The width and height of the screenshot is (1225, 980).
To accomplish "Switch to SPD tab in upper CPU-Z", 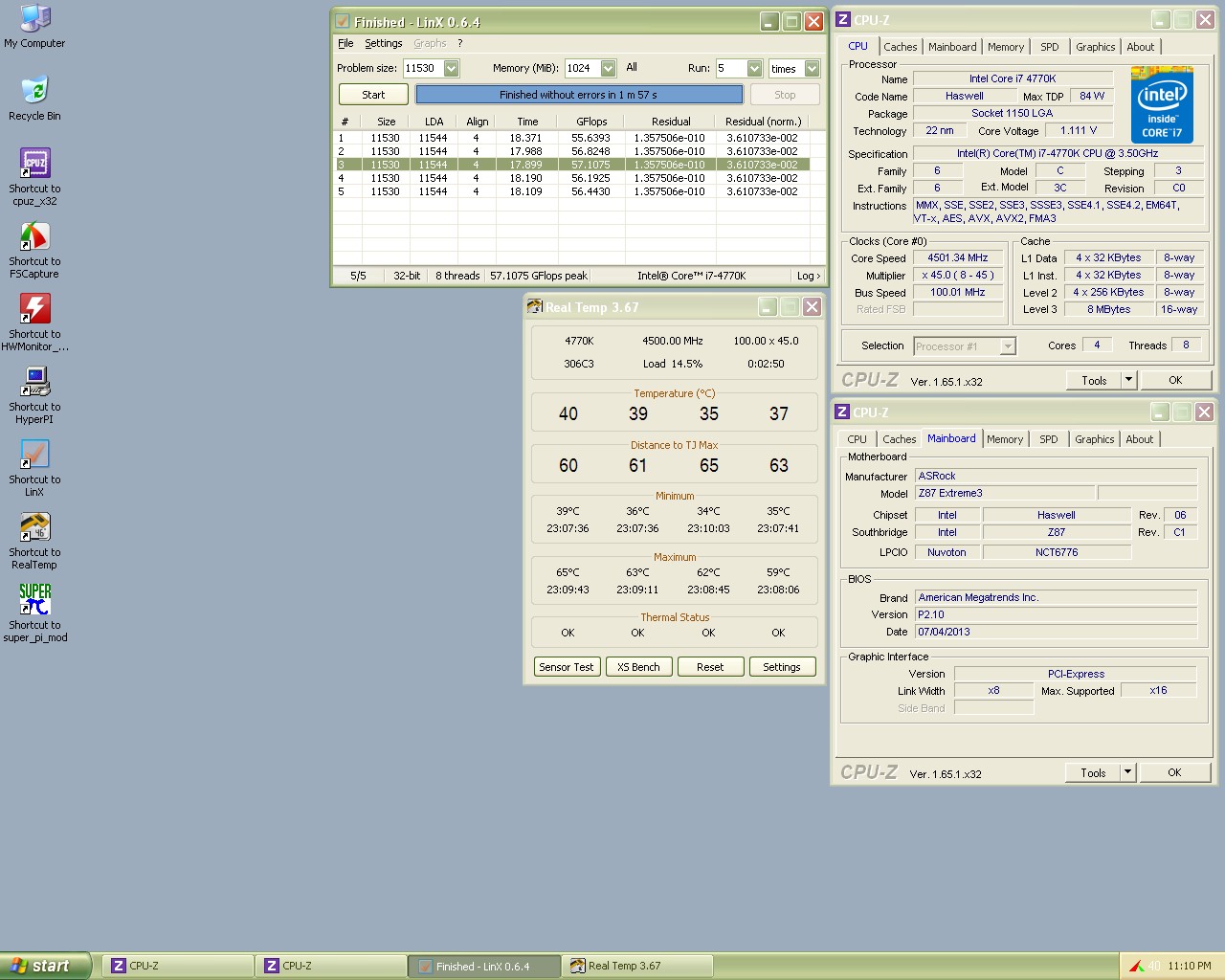I will pos(1050,47).
